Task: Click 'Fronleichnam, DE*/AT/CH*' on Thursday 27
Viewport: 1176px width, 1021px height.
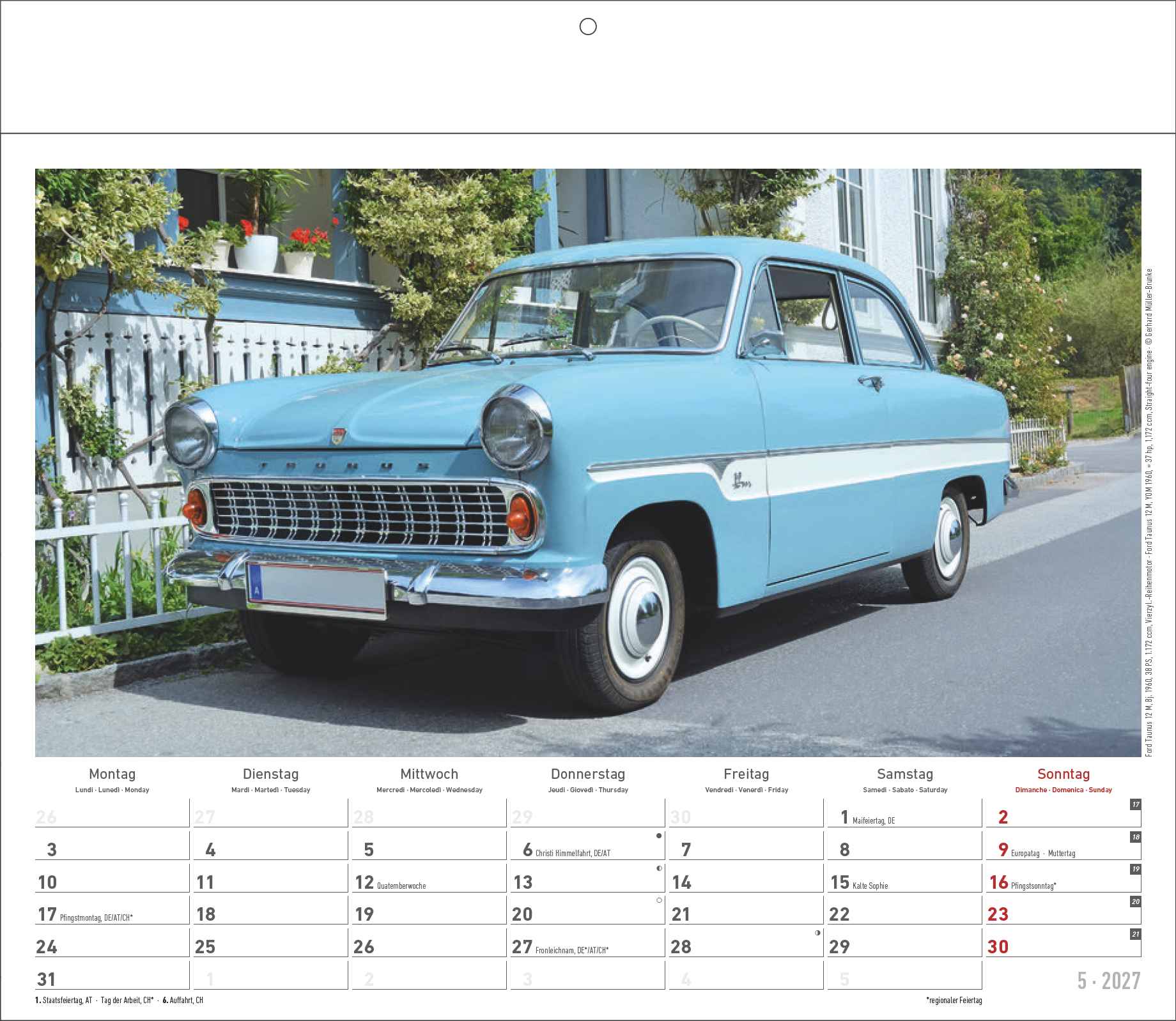Action: click(x=572, y=950)
